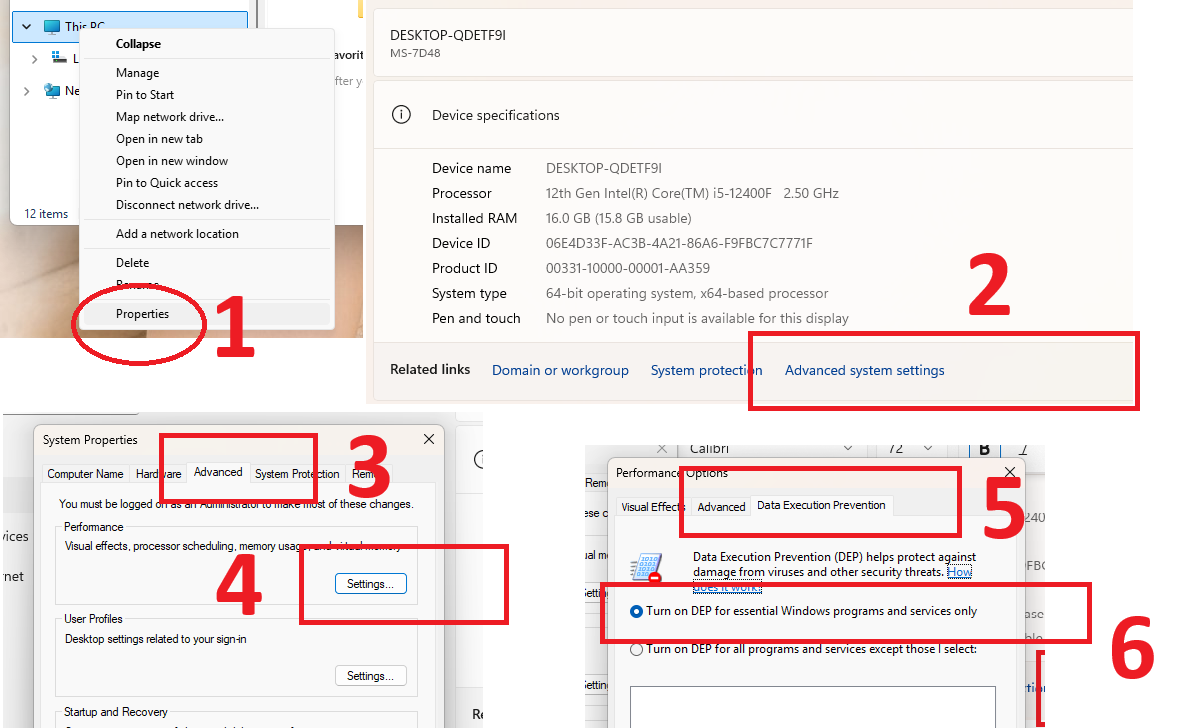Click the This PC monitor icon

pyautogui.click(x=52, y=27)
